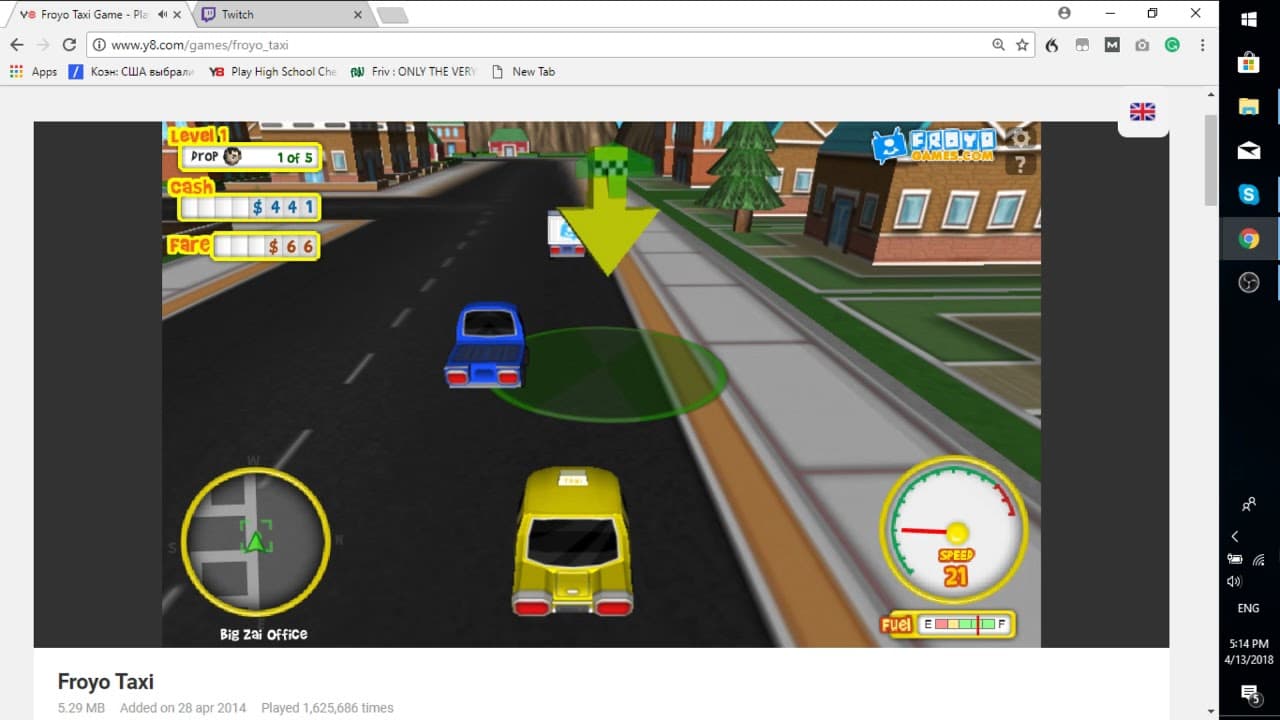Open Skype from the taskbar
This screenshot has width=1280, height=720.
coord(1248,194)
